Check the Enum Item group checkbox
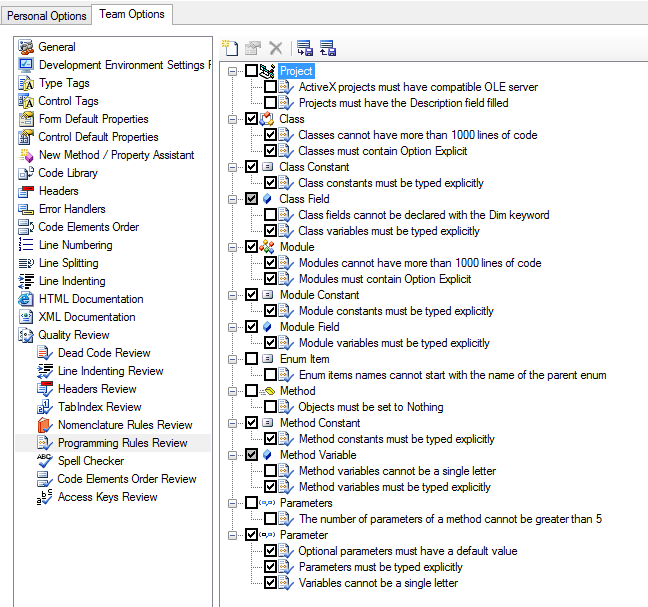This screenshot has height=607, width=648. pyautogui.click(x=252, y=359)
